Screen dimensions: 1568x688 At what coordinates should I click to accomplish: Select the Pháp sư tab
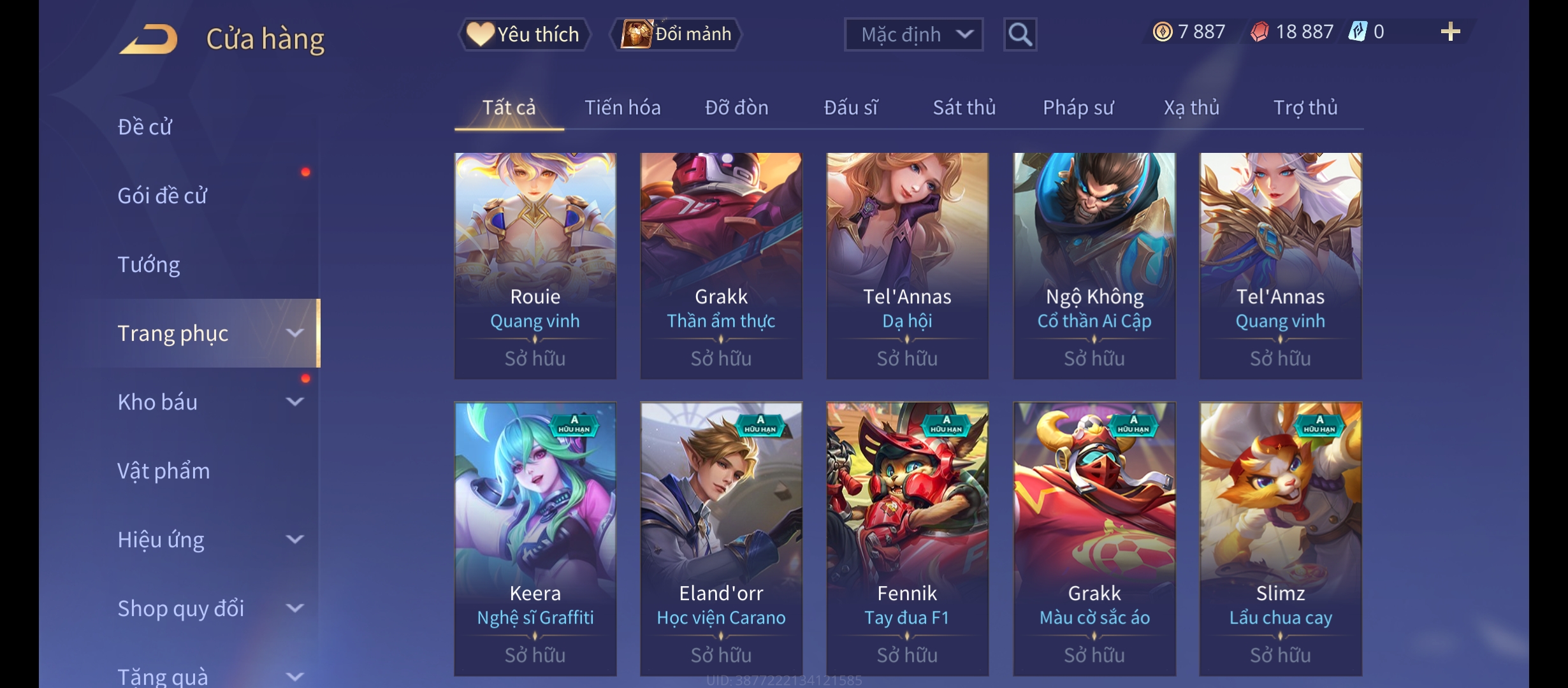coord(1078,108)
